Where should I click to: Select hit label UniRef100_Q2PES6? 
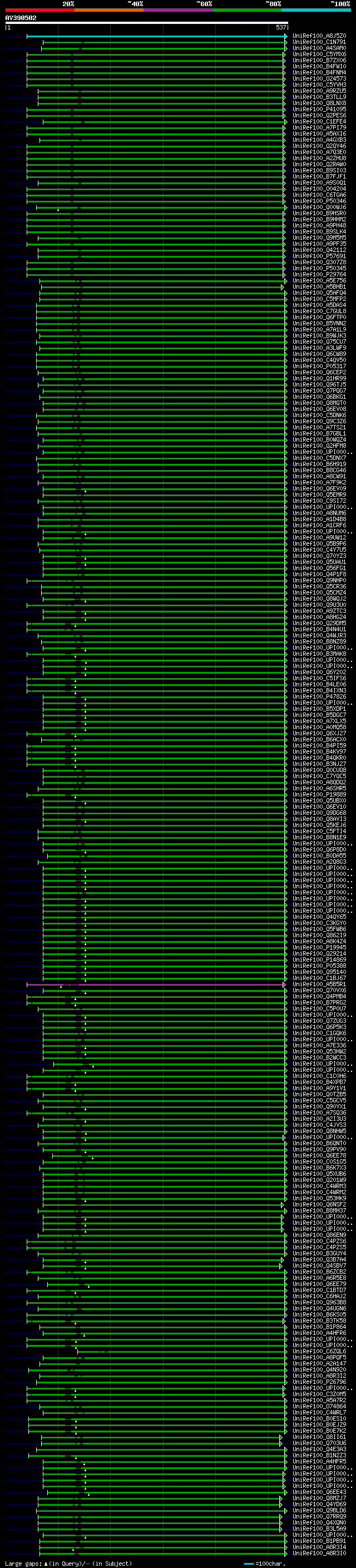319,116
